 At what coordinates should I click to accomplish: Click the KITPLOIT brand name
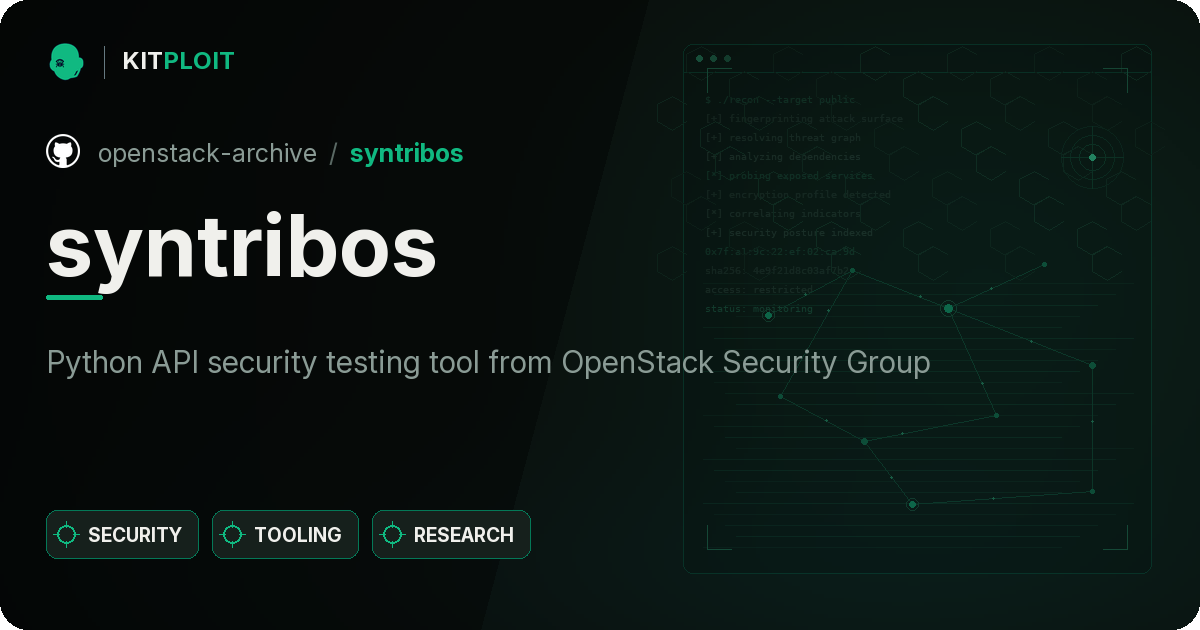[178, 61]
